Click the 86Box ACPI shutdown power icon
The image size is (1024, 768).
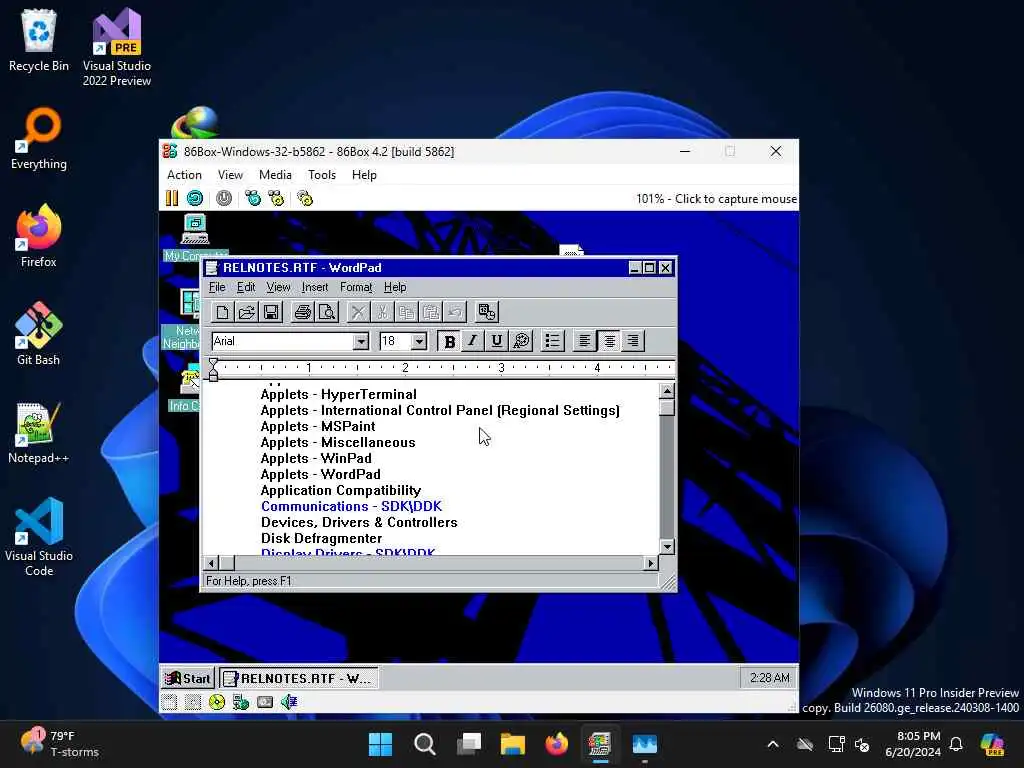pos(224,198)
